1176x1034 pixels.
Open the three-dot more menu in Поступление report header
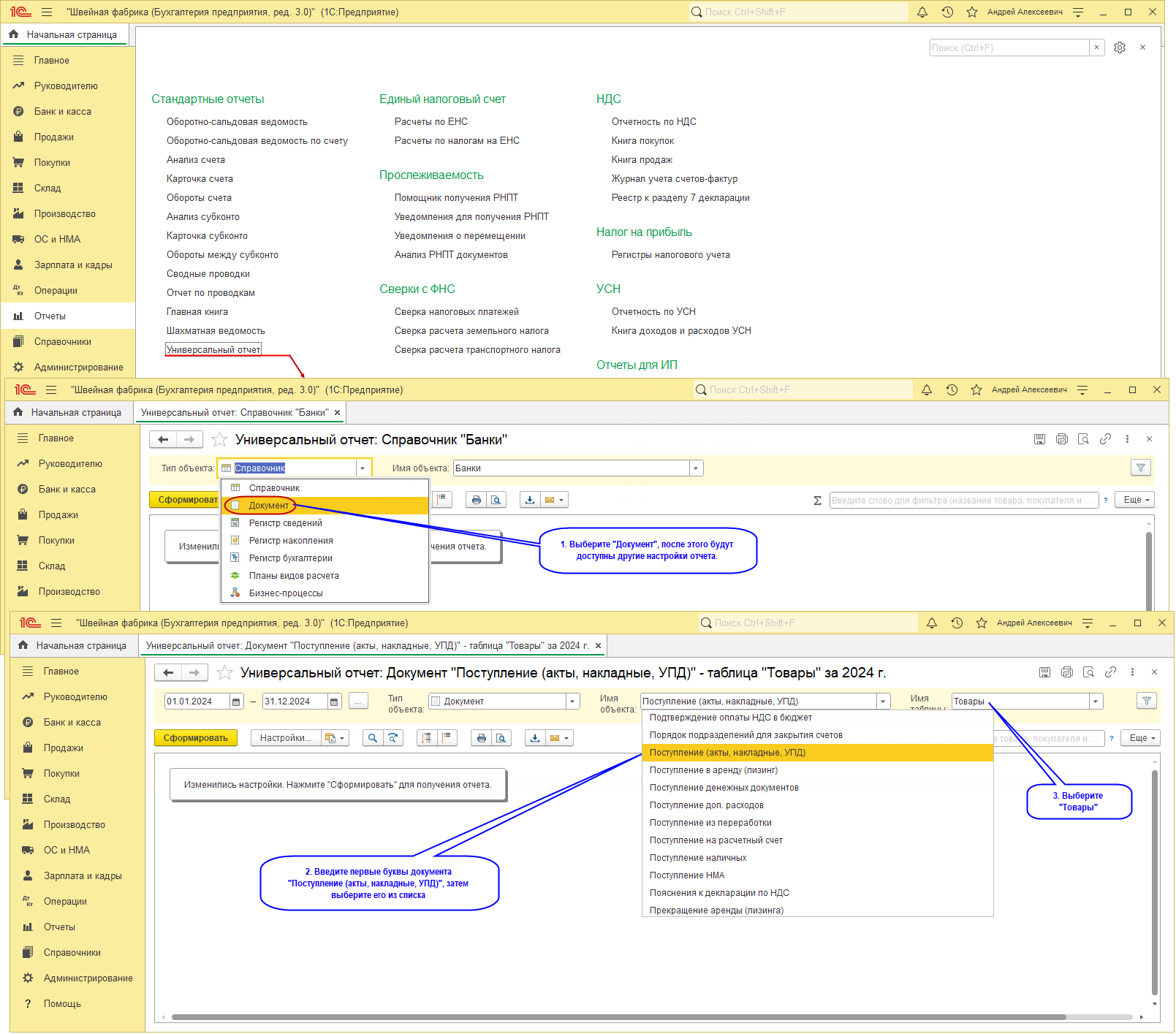click(1132, 672)
